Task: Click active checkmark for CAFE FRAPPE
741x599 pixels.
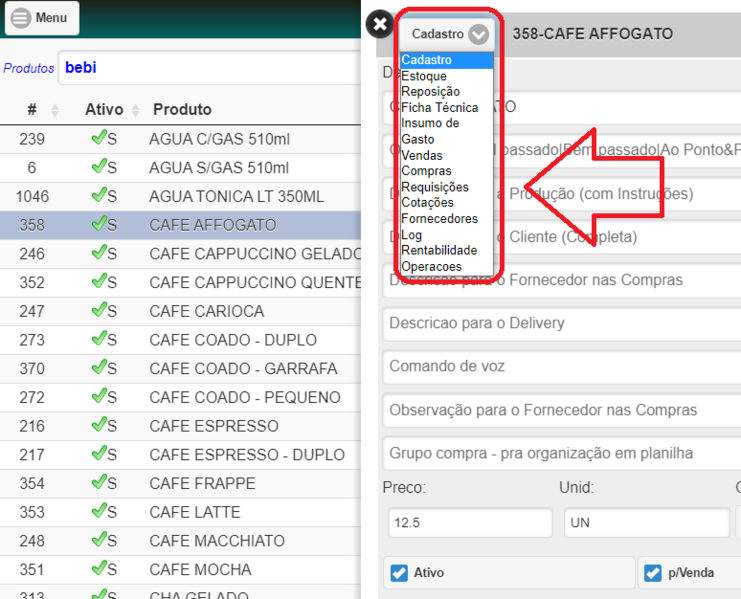Action: click(99, 482)
